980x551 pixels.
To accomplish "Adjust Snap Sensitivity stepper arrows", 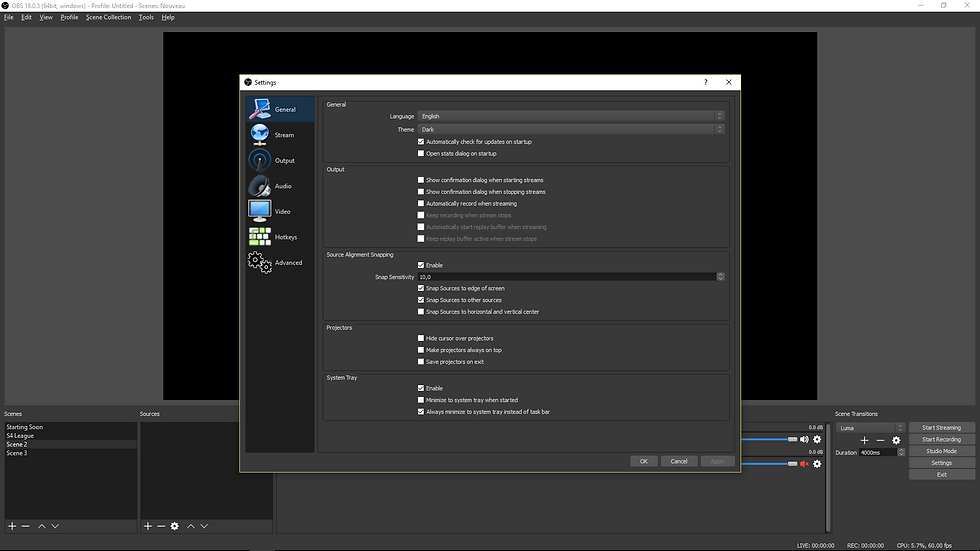I will click(x=721, y=277).
